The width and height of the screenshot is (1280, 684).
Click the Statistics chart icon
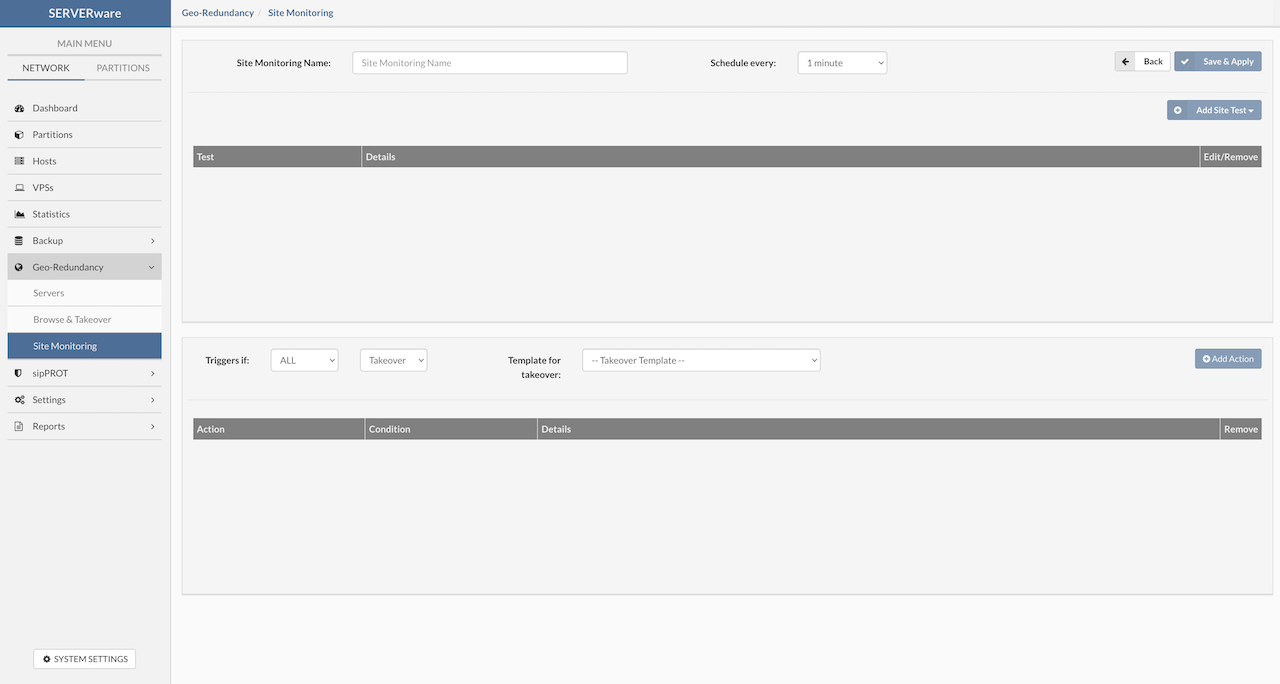pos(19,214)
